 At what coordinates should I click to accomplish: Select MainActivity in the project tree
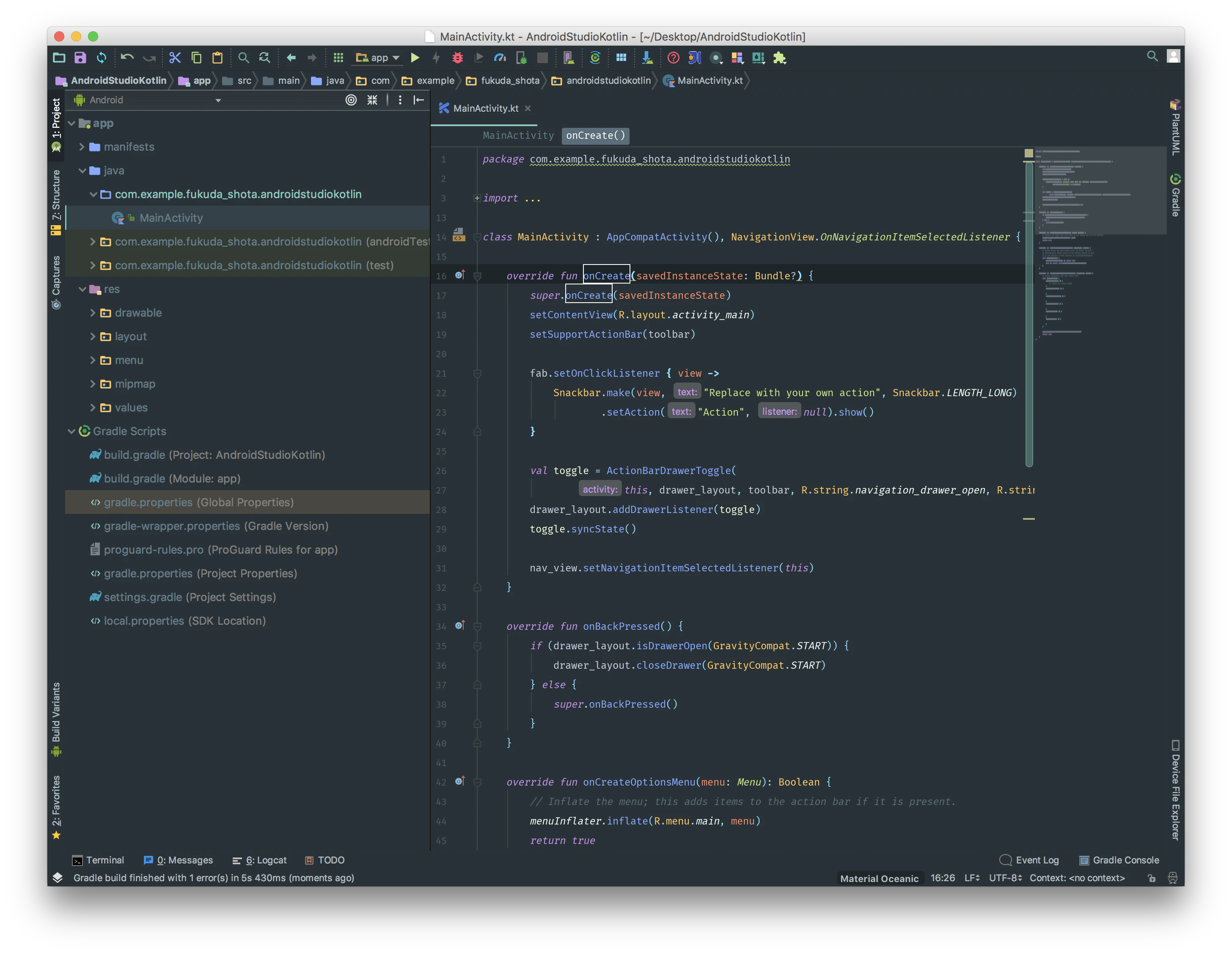point(247,218)
